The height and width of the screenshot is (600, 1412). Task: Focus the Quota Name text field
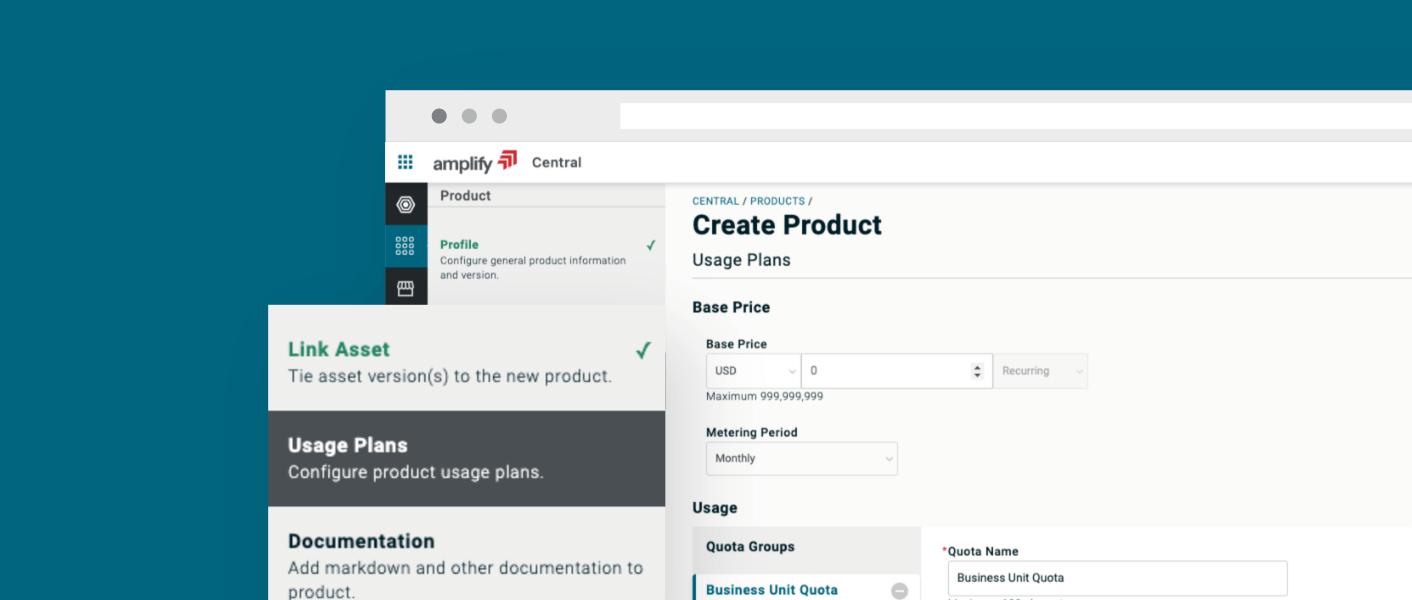(x=1117, y=578)
